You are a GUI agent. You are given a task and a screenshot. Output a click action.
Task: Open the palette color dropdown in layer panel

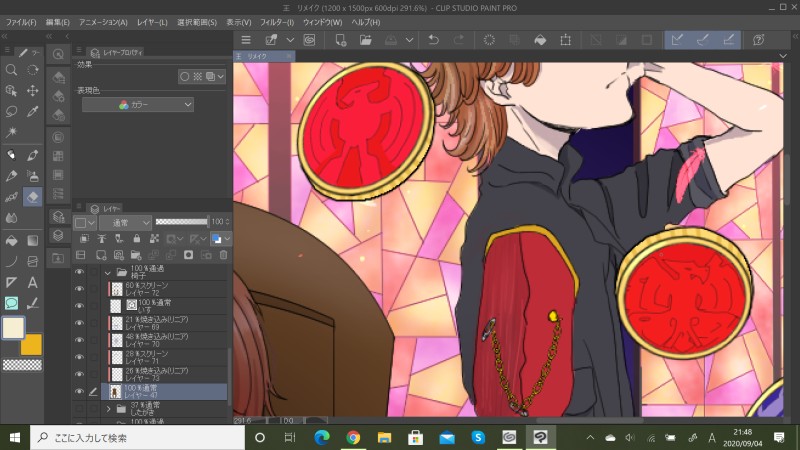coord(85,222)
